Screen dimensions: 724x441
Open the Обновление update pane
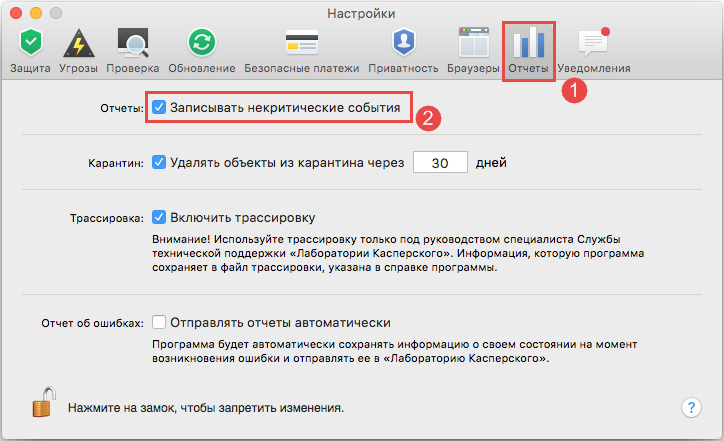tap(202, 51)
